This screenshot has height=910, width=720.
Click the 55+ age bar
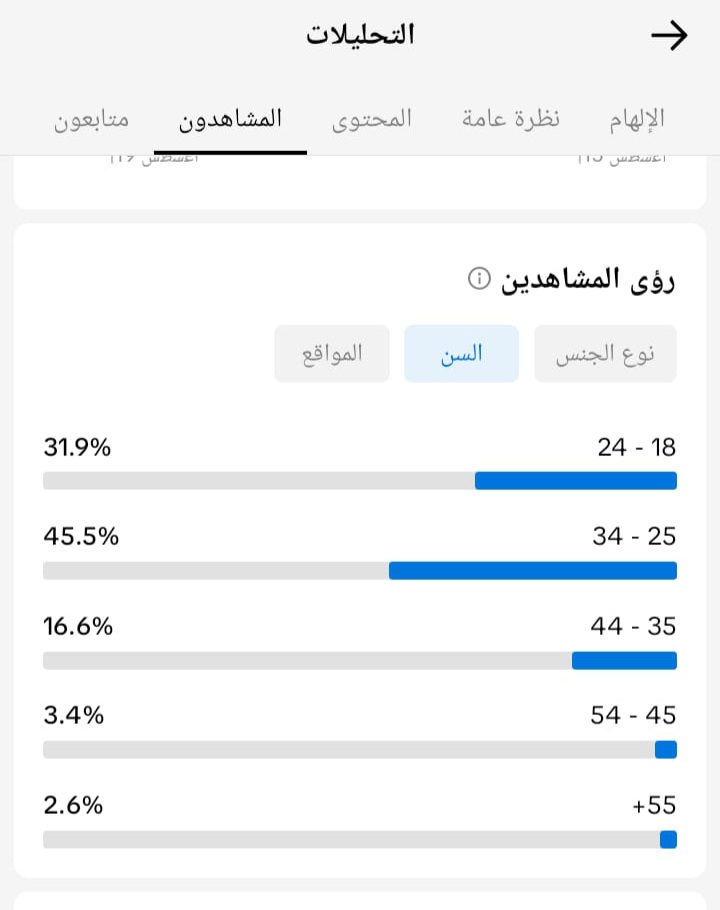[x=360, y=840]
